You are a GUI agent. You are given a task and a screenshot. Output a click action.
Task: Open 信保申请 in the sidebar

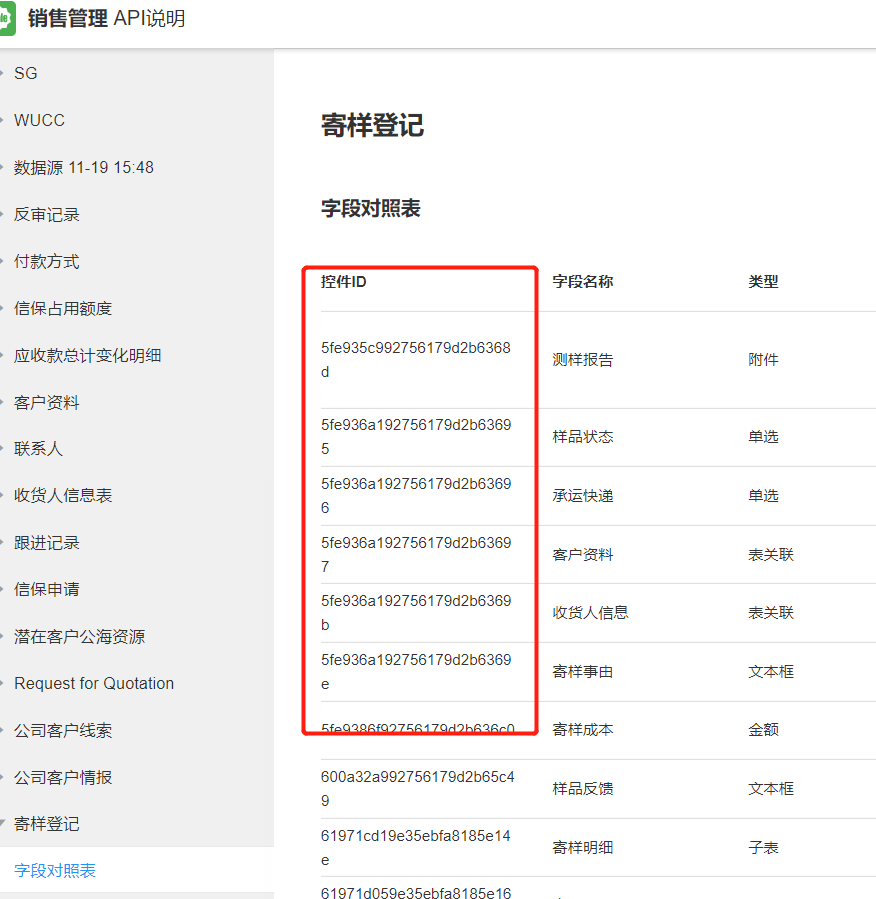click(46, 589)
